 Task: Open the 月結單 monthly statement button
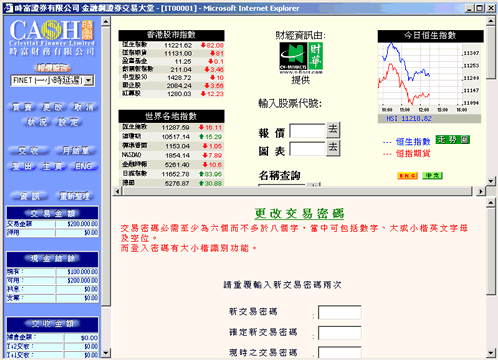76,150
